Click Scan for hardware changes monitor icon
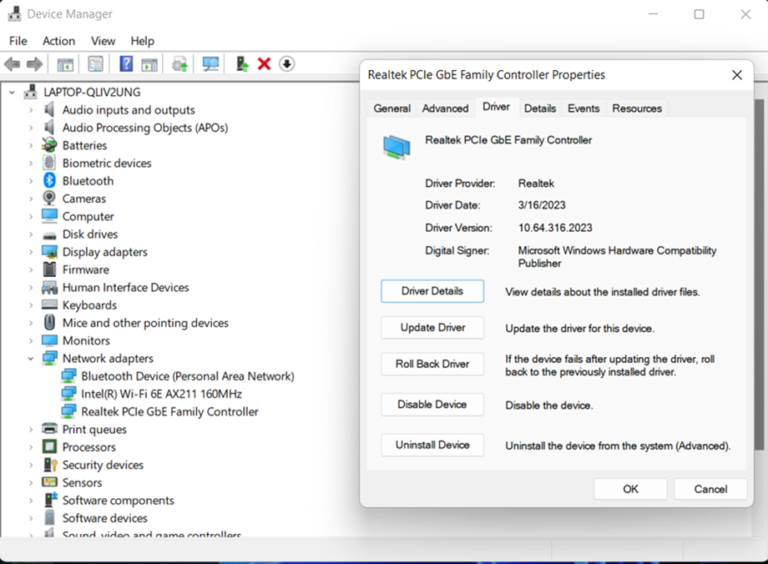Screen dimensions: 768x564 point(211,64)
